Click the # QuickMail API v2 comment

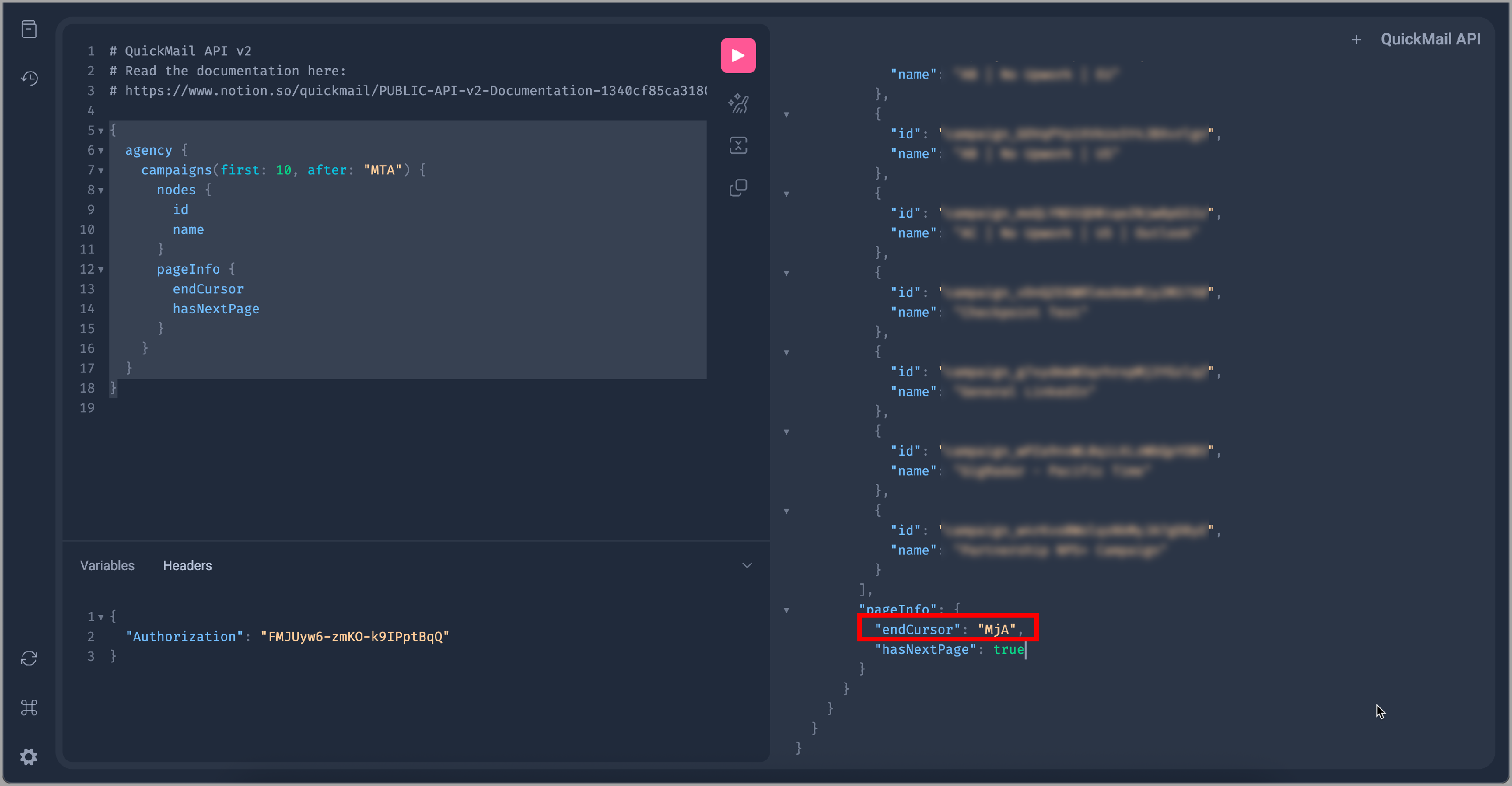[180, 51]
